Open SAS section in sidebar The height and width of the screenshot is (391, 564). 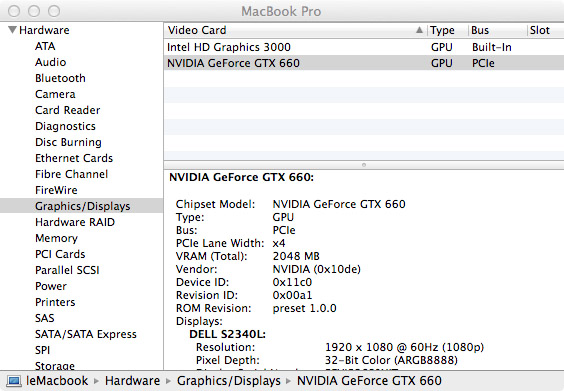pos(45,318)
